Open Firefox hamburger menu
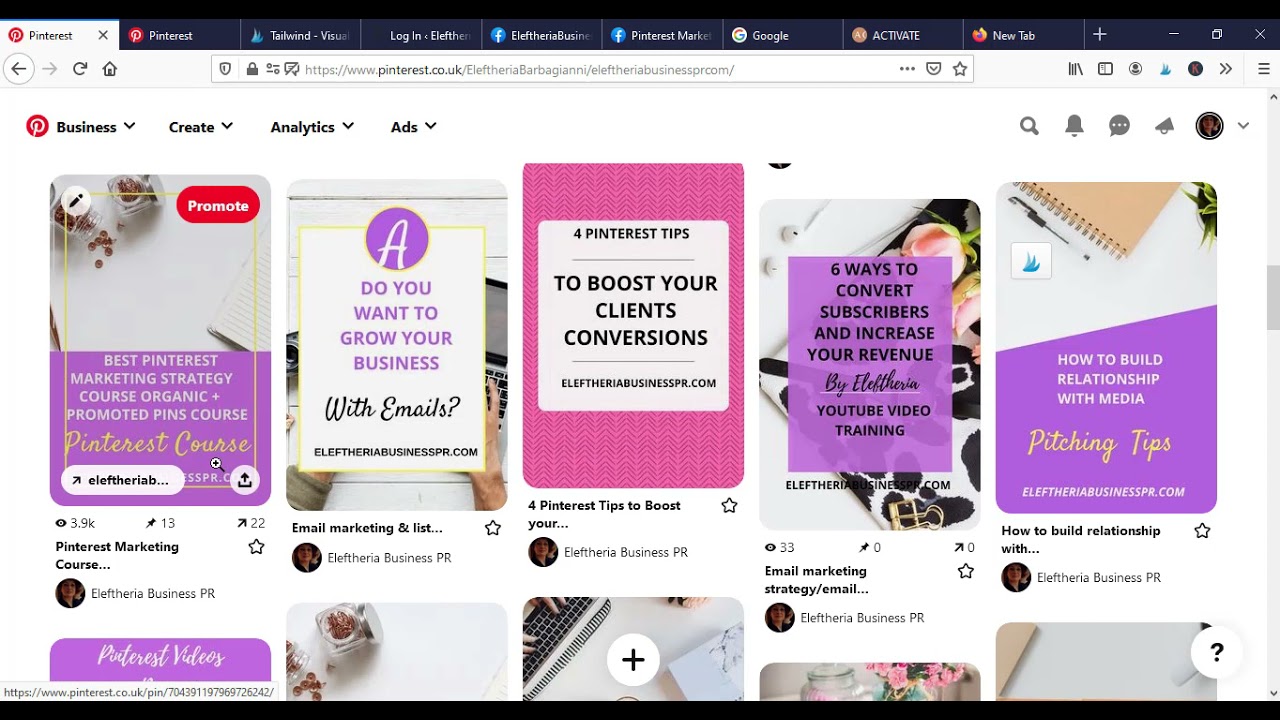 [x=1263, y=69]
